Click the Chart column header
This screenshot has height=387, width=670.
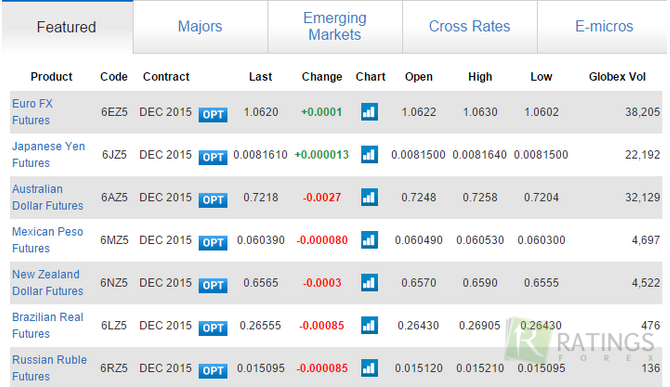(370, 77)
